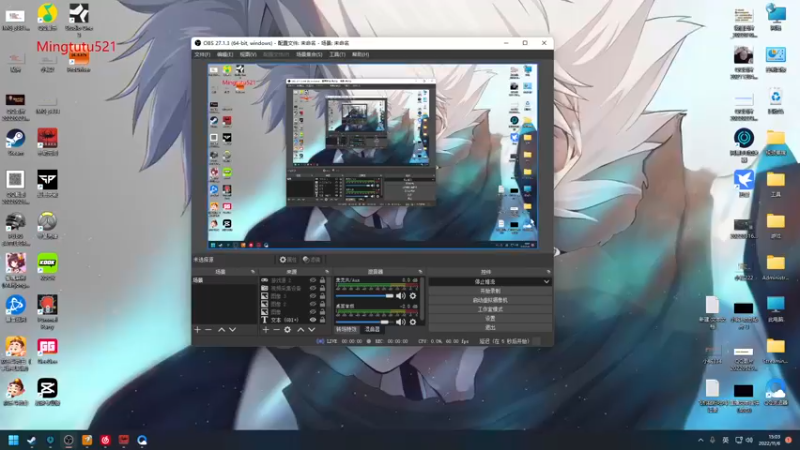Remove the selected scene with the minus icon
The width and height of the screenshot is (800, 450).
(x=208, y=330)
